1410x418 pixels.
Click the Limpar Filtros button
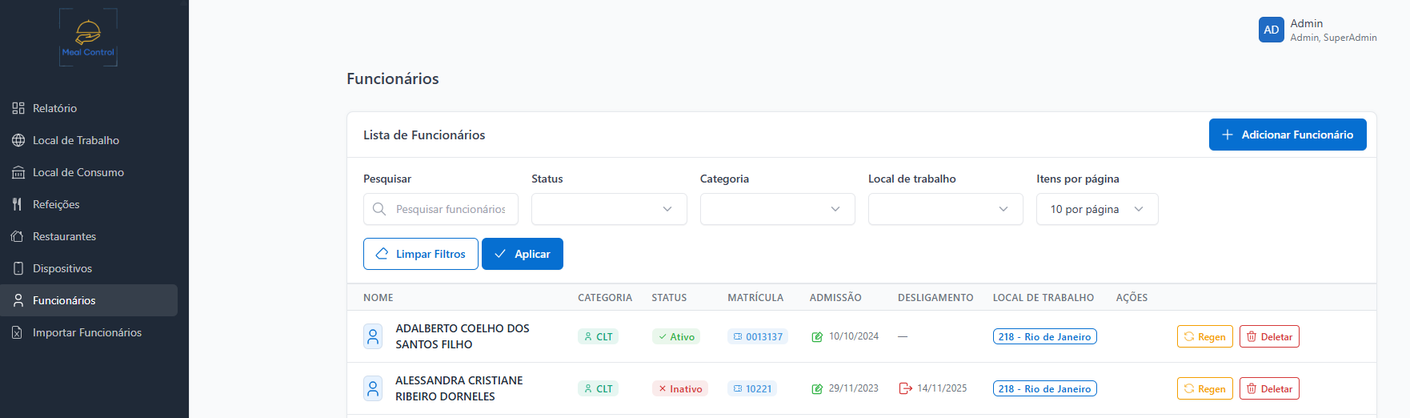point(420,254)
